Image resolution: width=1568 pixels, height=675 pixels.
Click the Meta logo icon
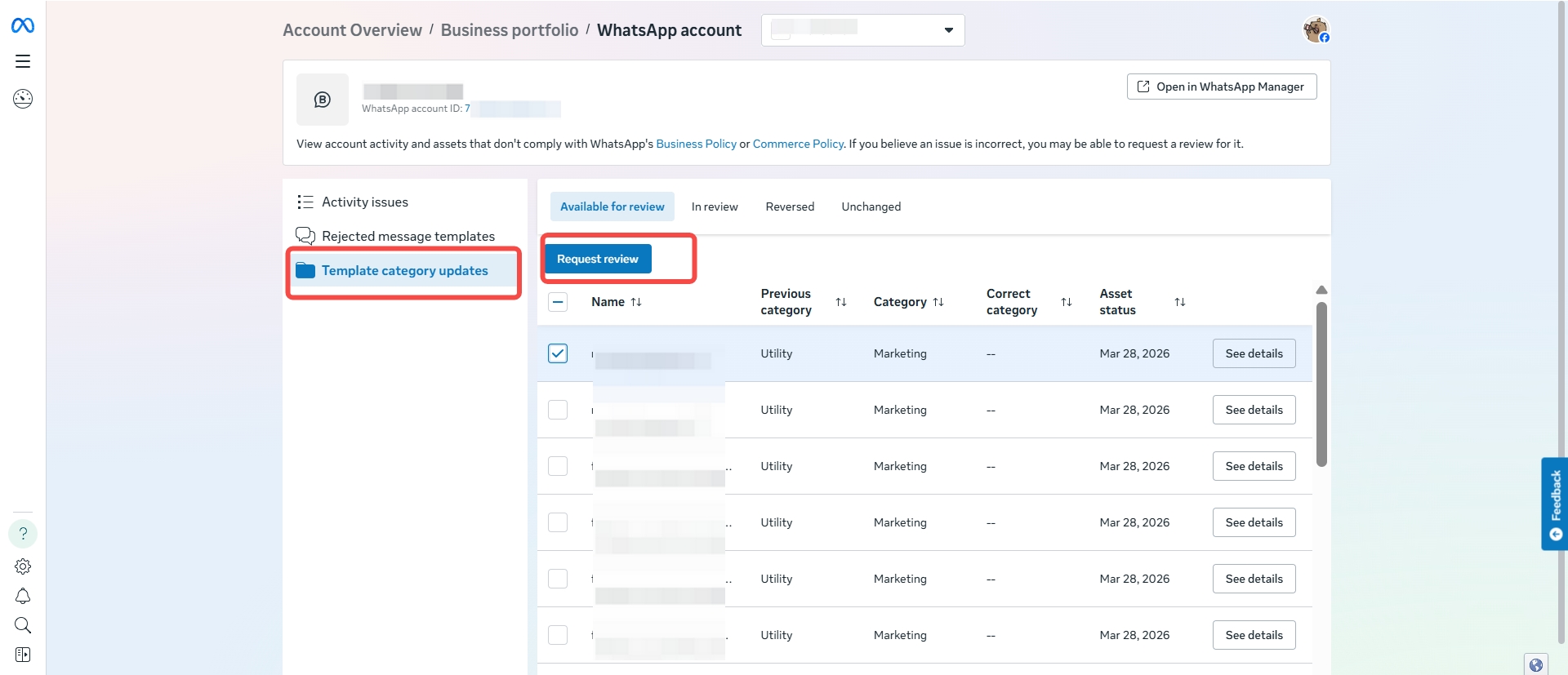(x=23, y=26)
